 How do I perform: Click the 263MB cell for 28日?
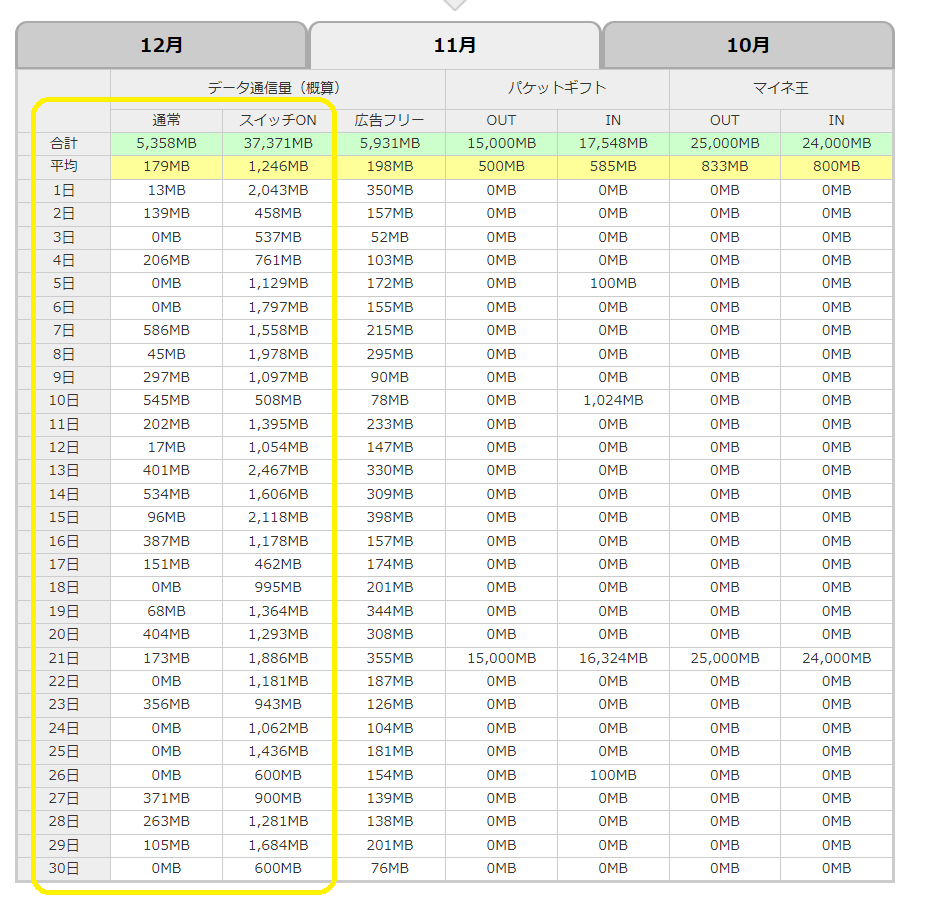pos(166,822)
